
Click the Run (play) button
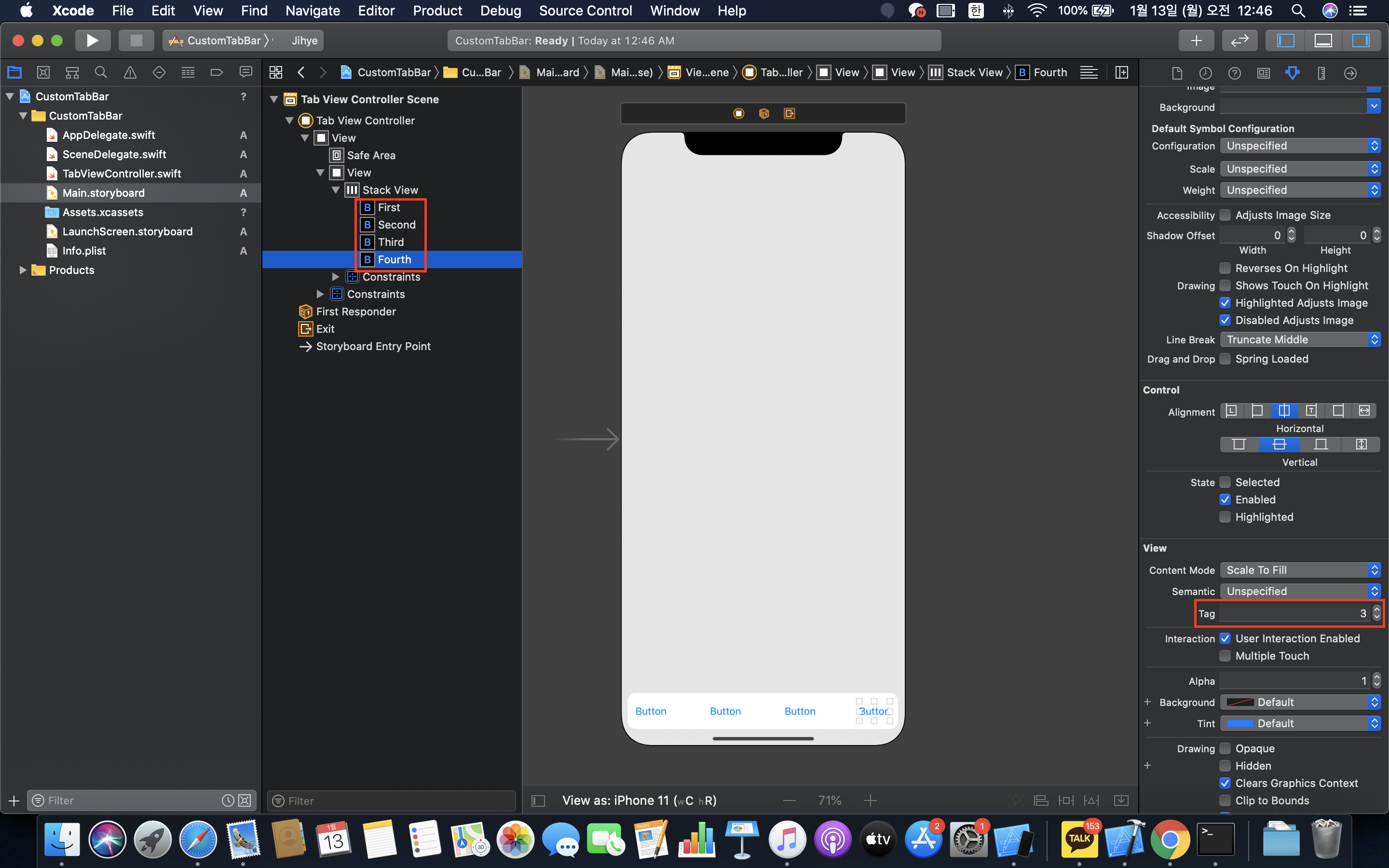[92, 41]
